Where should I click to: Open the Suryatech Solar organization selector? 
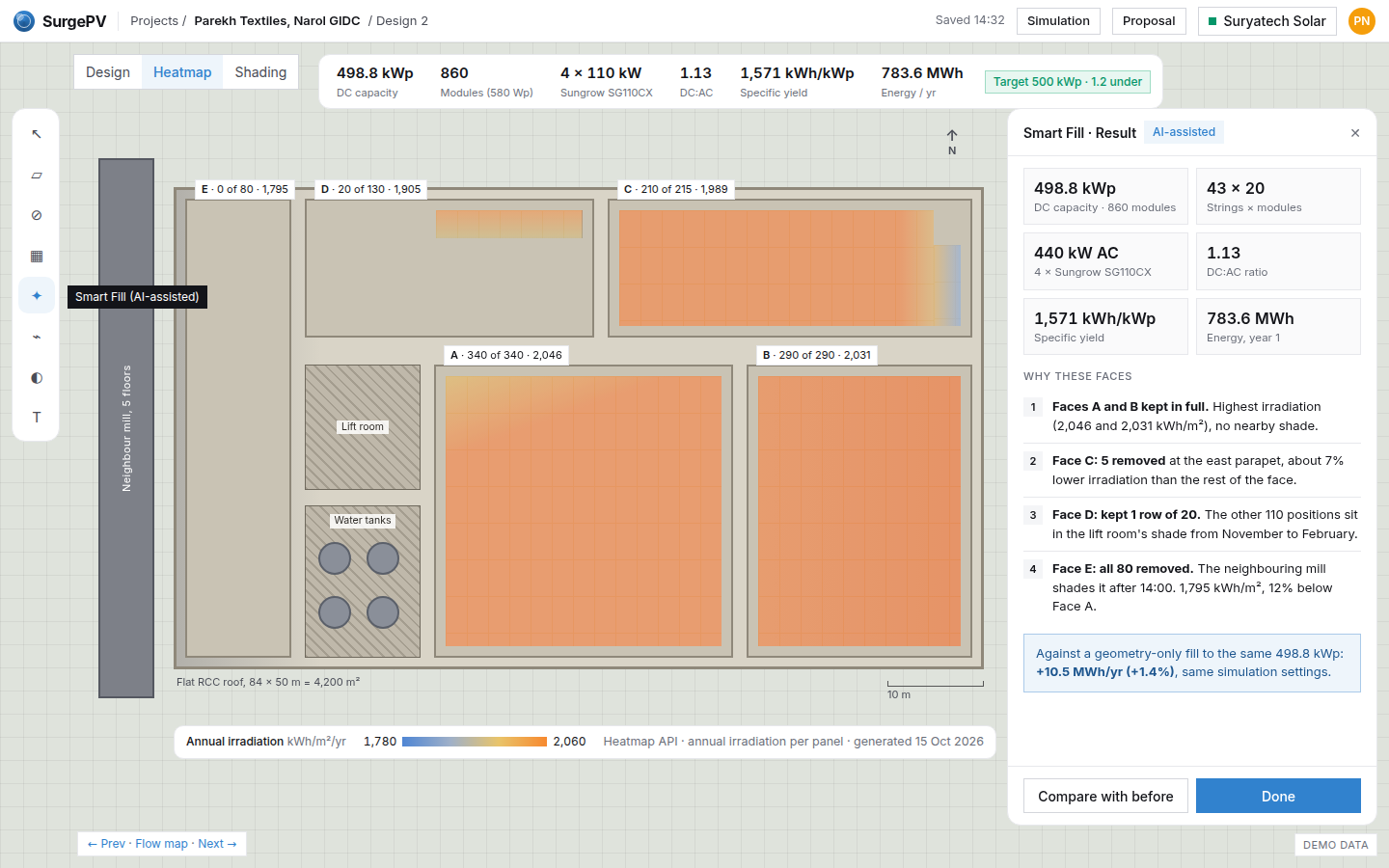pyautogui.click(x=1266, y=21)
